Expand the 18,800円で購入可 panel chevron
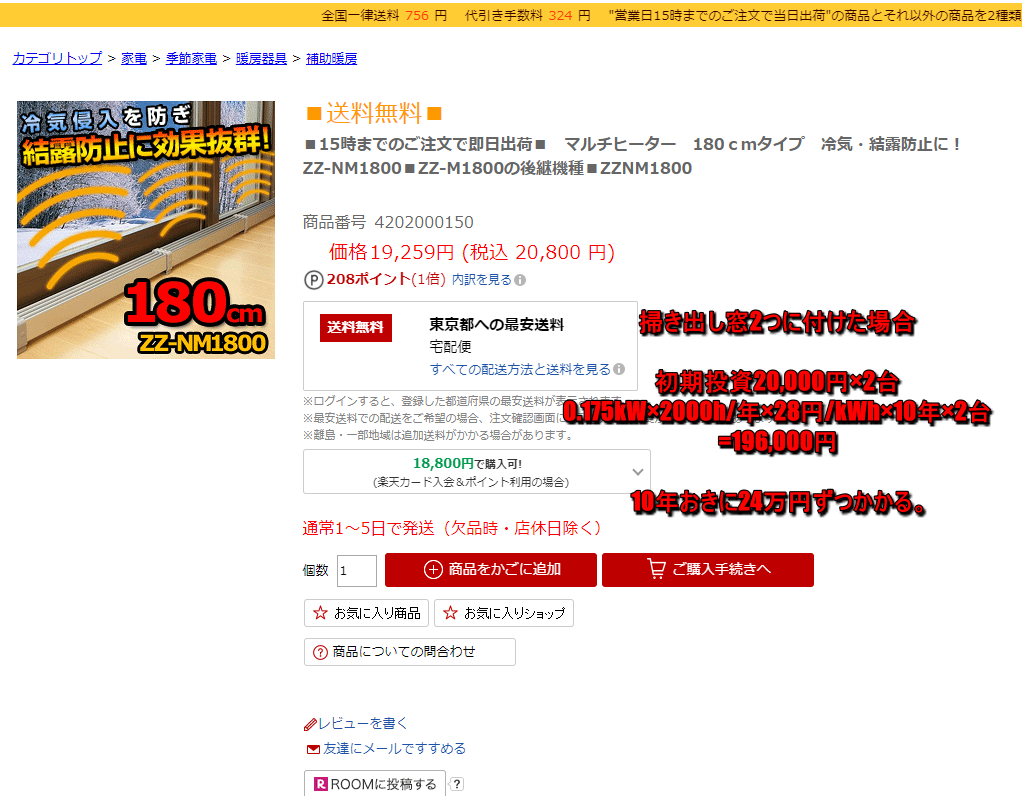This screenshot has height=796, width=1022. pyautogui.click(x=638, y=471)
